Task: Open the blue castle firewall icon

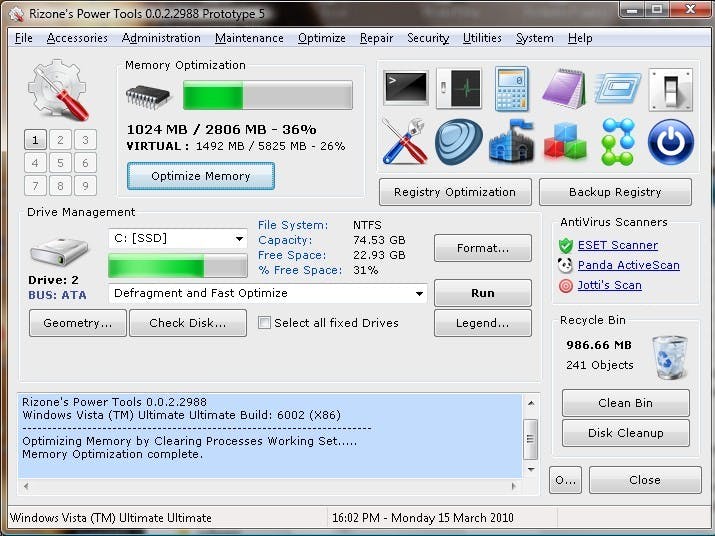Action: [x=511, y=141]
